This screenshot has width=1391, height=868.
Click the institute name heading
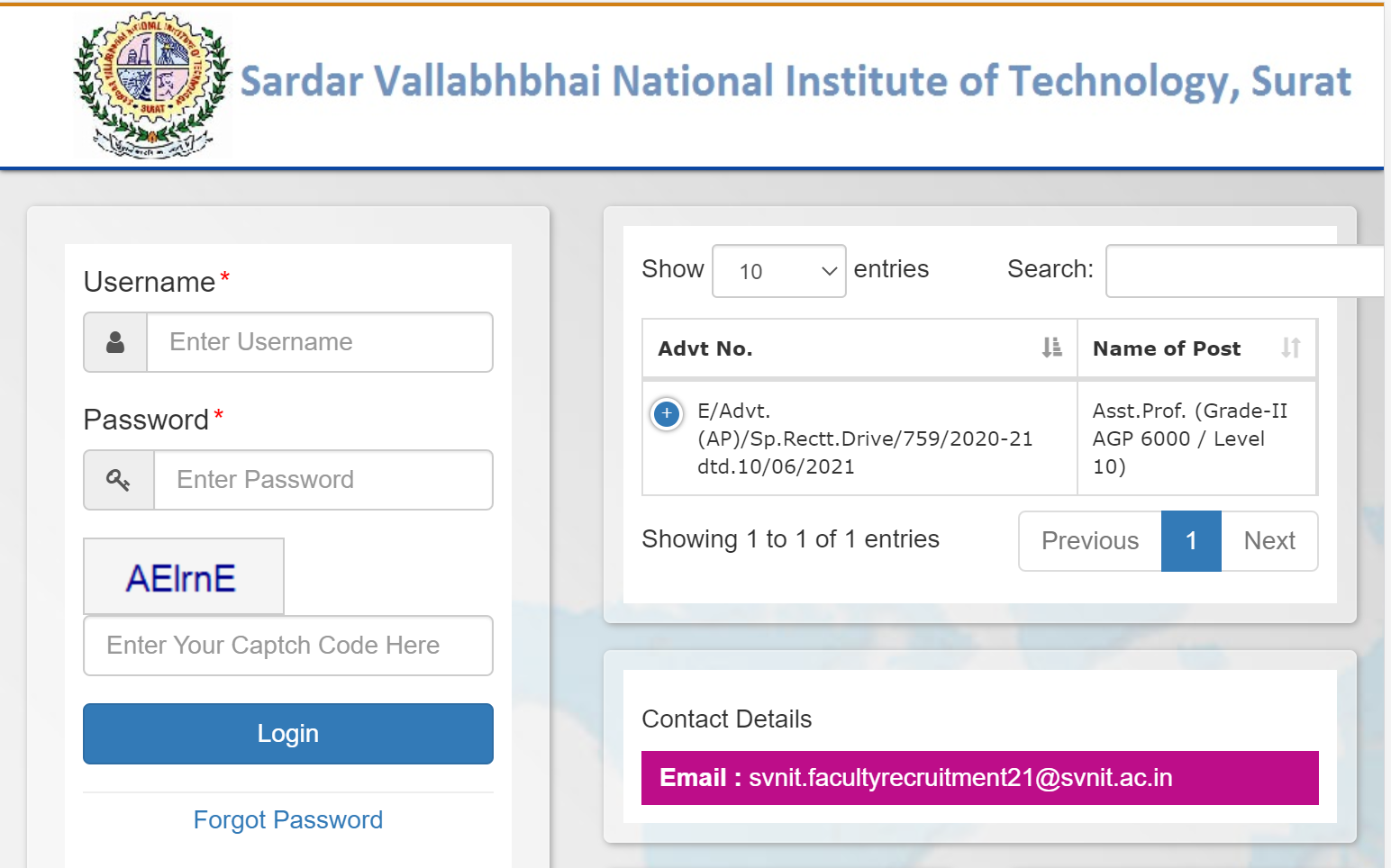pyautogui.click(x=795, y=82)
